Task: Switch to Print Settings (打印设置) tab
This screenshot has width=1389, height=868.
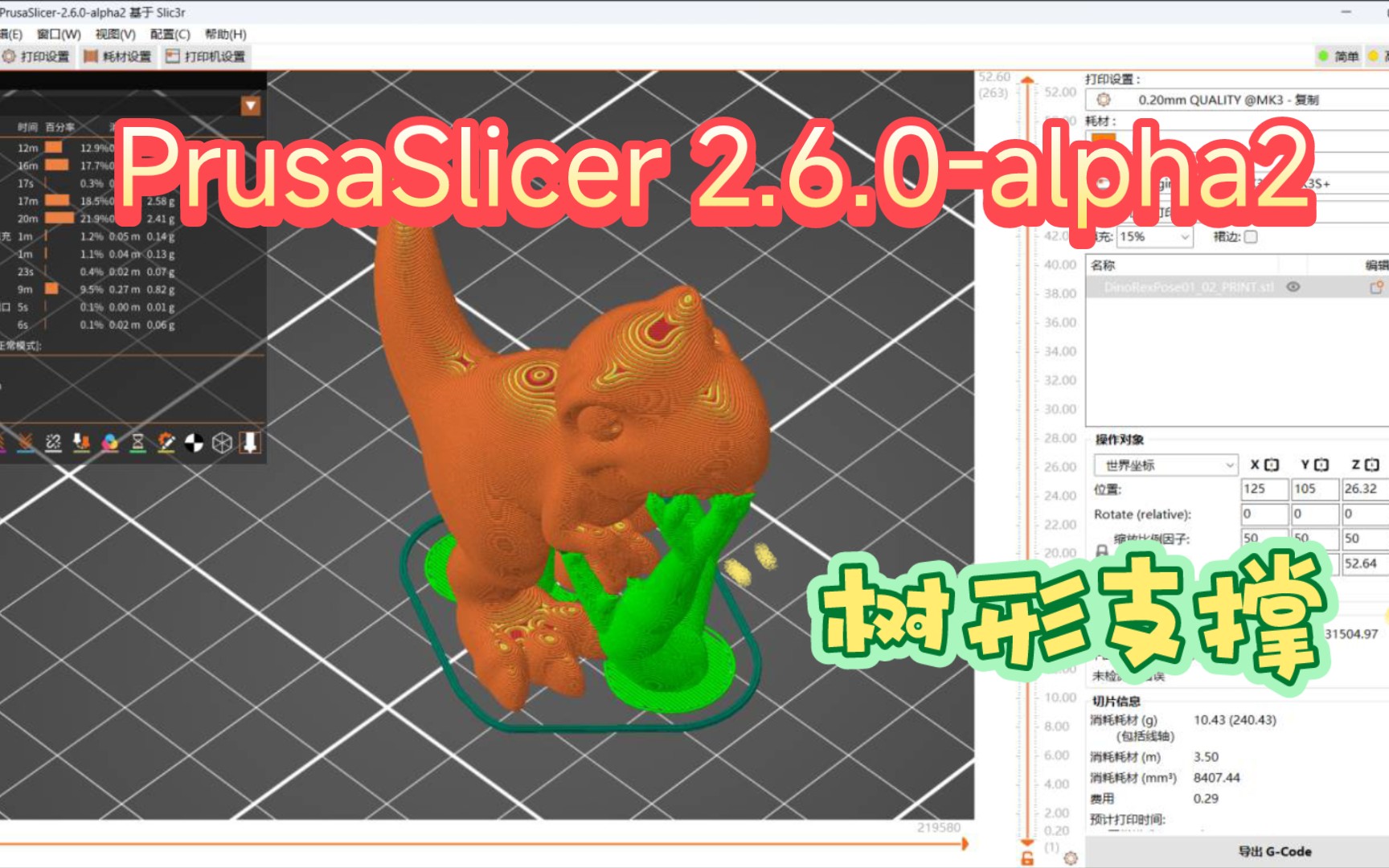Action: (x=36, y=56)
